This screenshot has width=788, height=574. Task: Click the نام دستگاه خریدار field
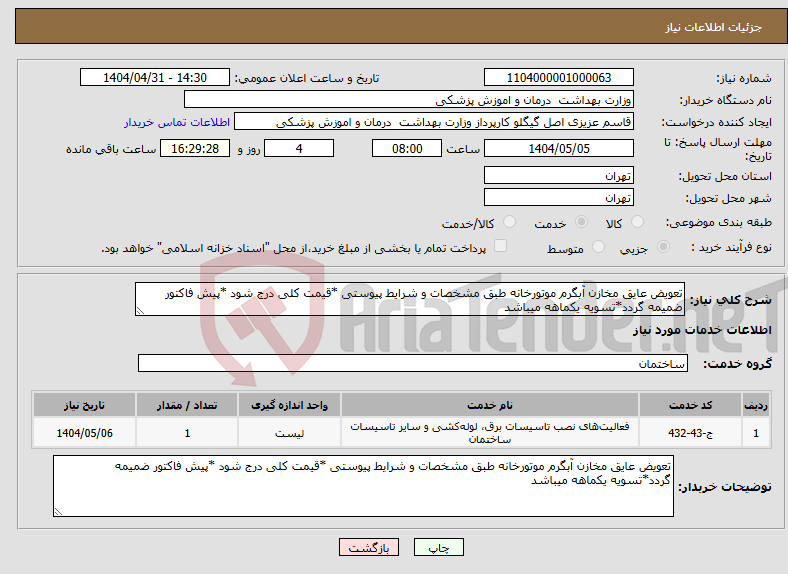point(409,100)
